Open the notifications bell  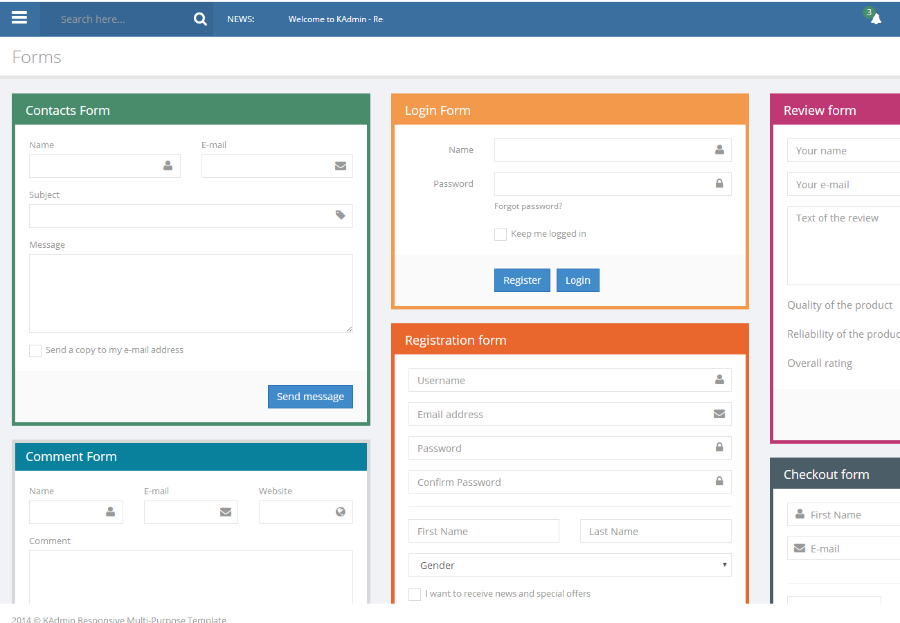[x=875, y=18]
